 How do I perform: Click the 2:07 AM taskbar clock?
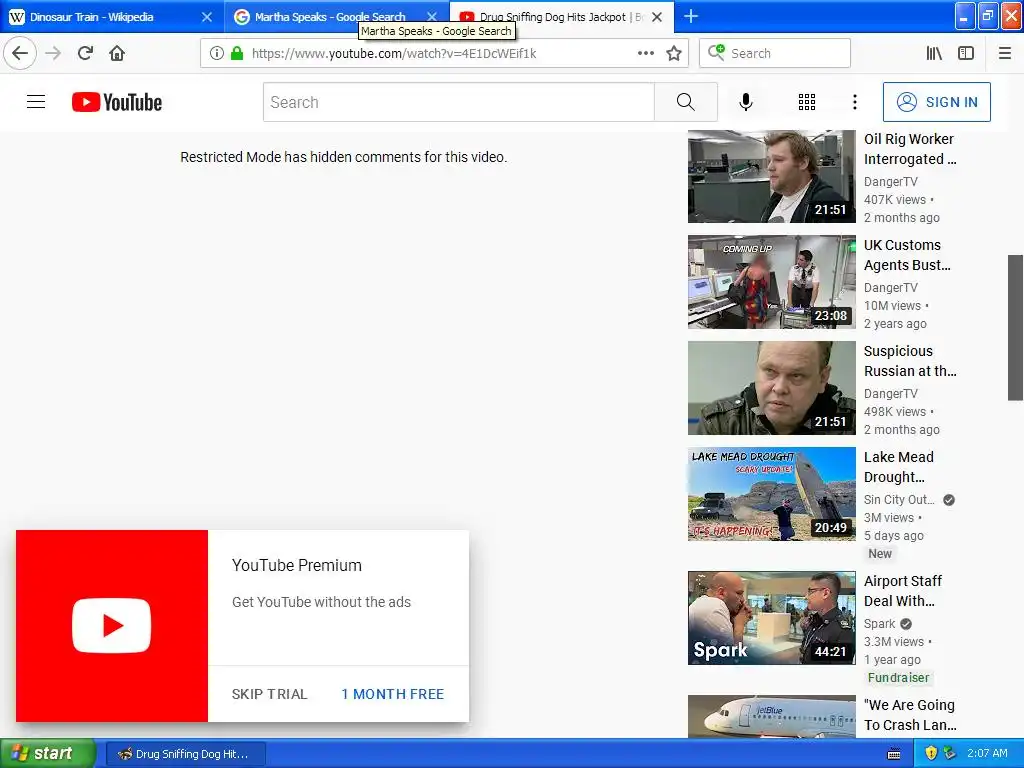coord(987,753)
